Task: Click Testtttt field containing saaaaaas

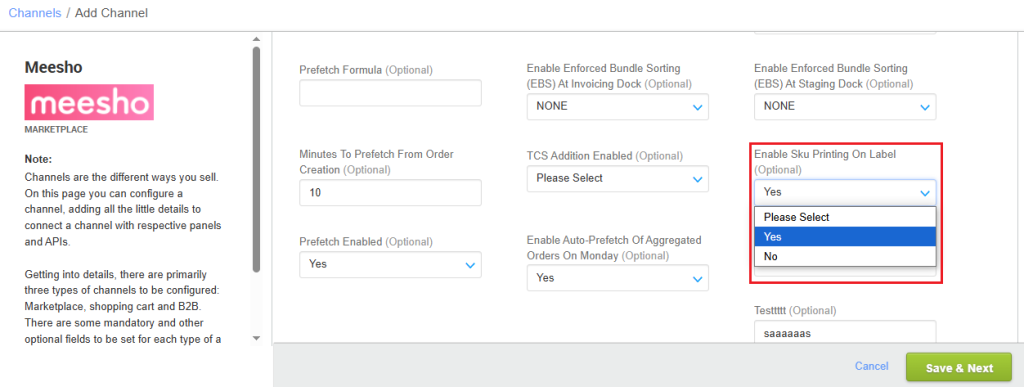Action: tap(845, 333)
